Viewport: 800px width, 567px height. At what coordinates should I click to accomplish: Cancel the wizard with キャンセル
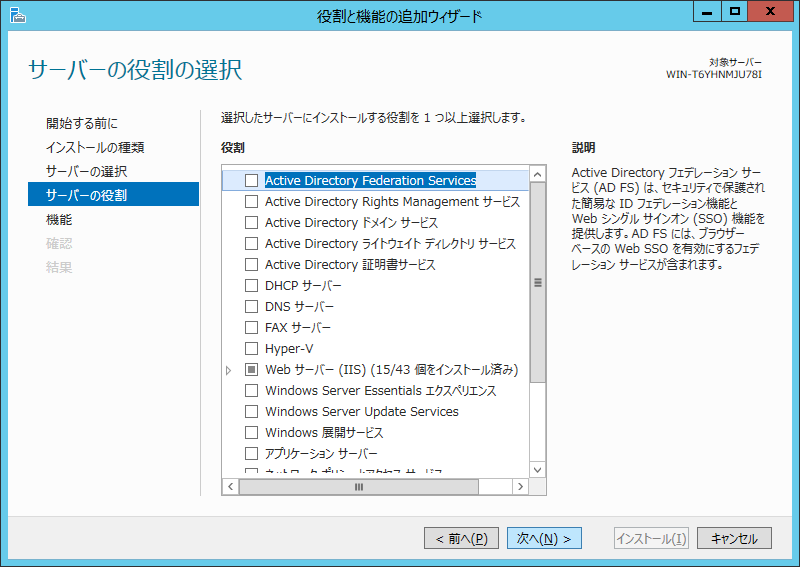click(x=734, y=538)
